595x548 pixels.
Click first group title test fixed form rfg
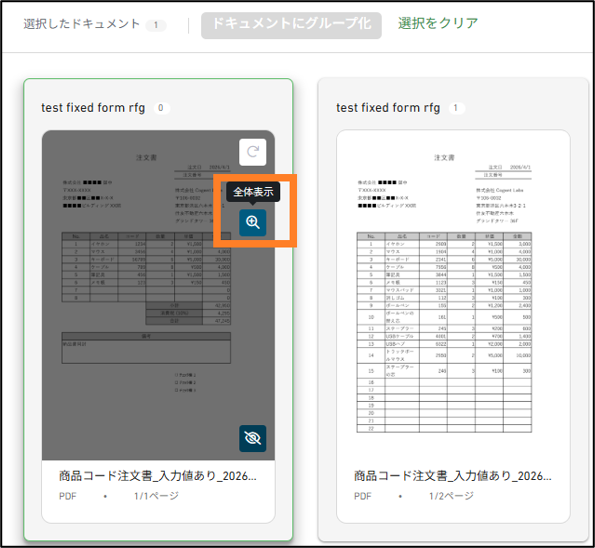(93, 108)
